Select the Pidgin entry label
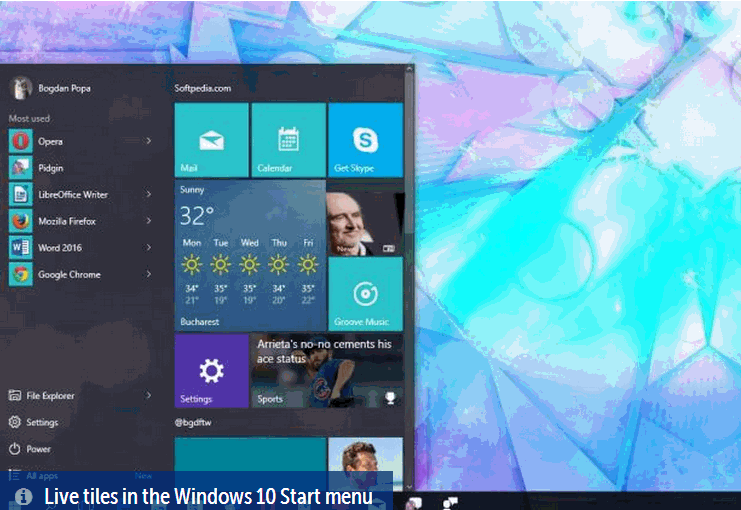The image size is (741, 510). point(51,168)
